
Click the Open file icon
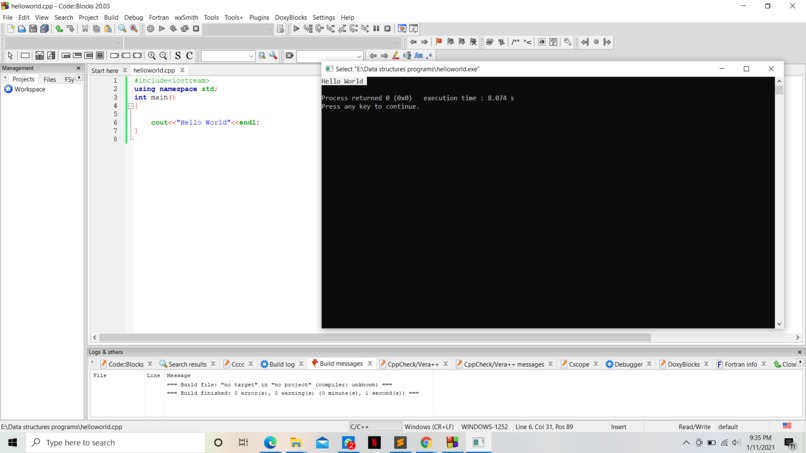point(22,29)
